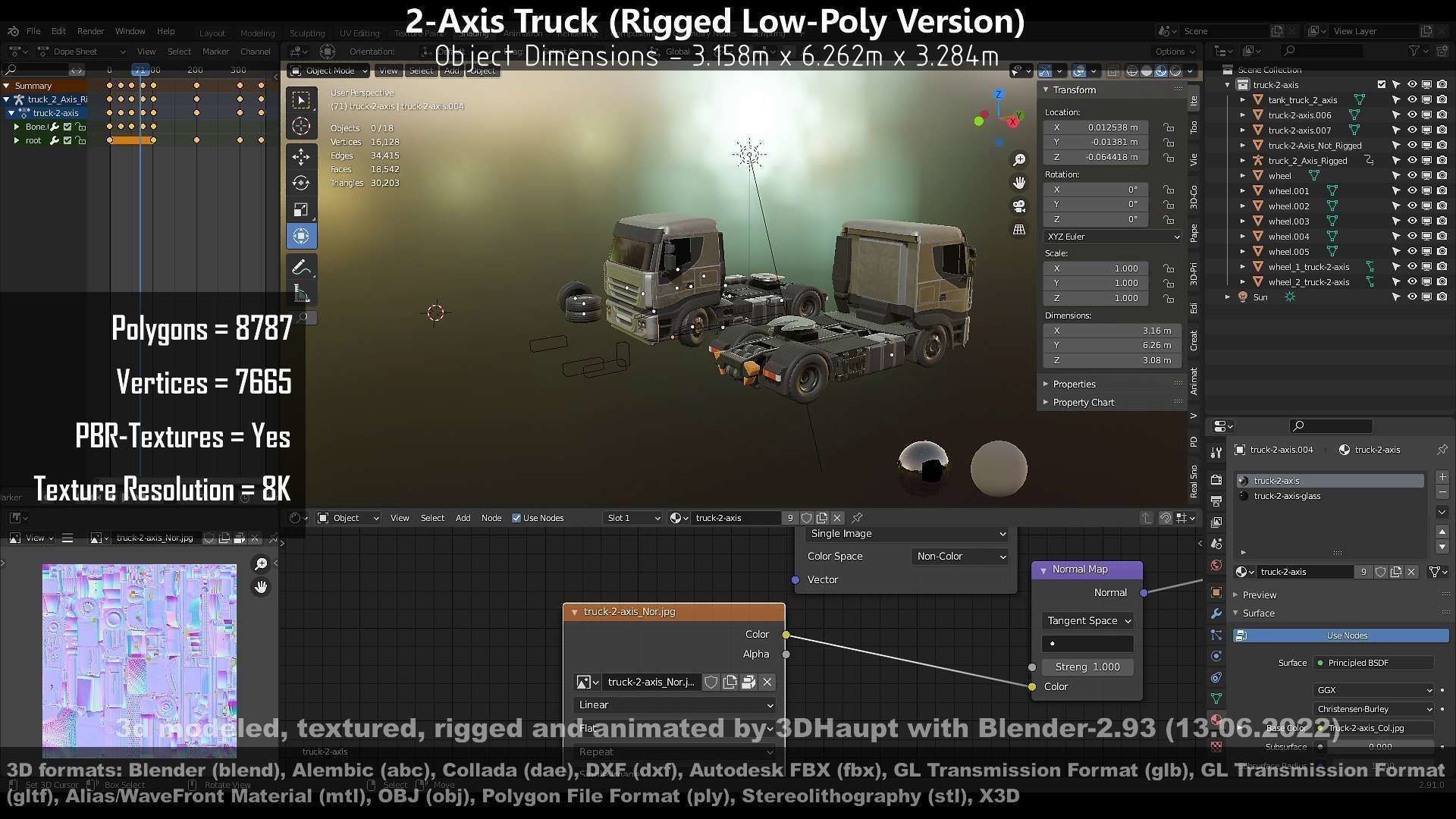Switch to the UV Editing workspace tab
The image size is (1456, 819).
point(359,33)
